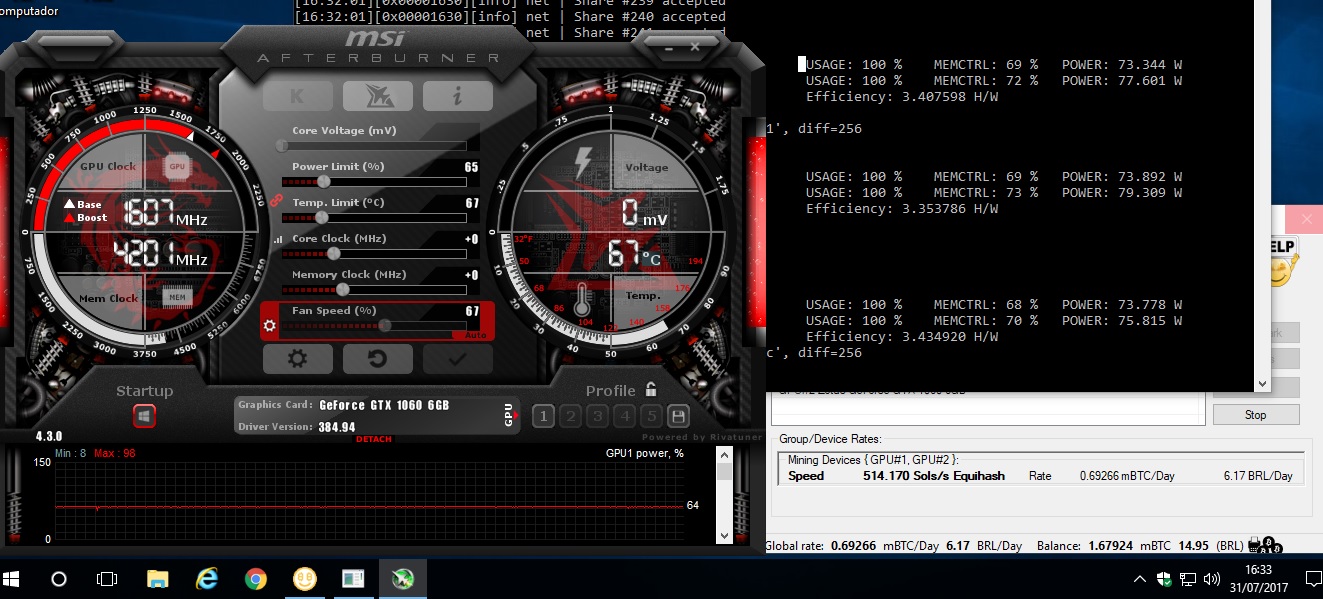
Task: Toggle fan speed Auto mode
Action: [x=476, y=335]
